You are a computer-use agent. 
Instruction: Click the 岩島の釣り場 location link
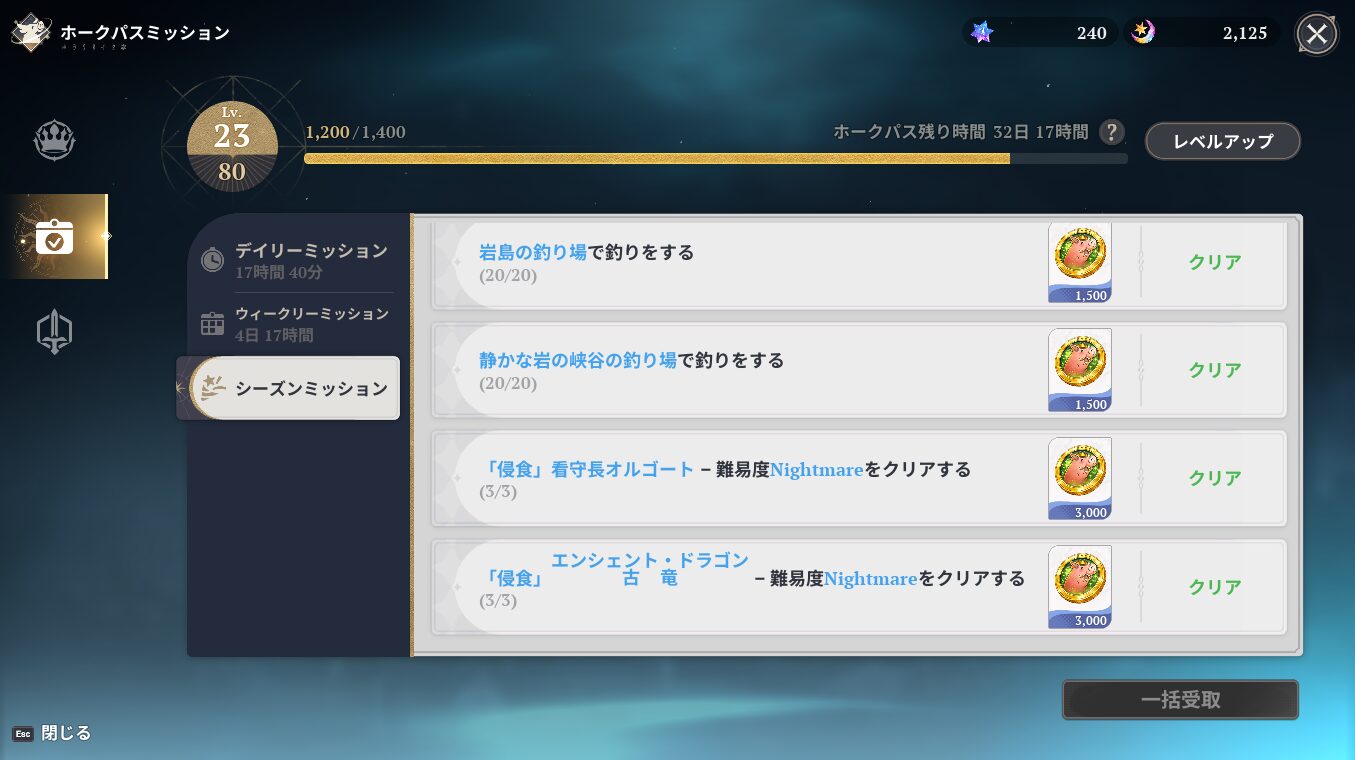[532, 252]
